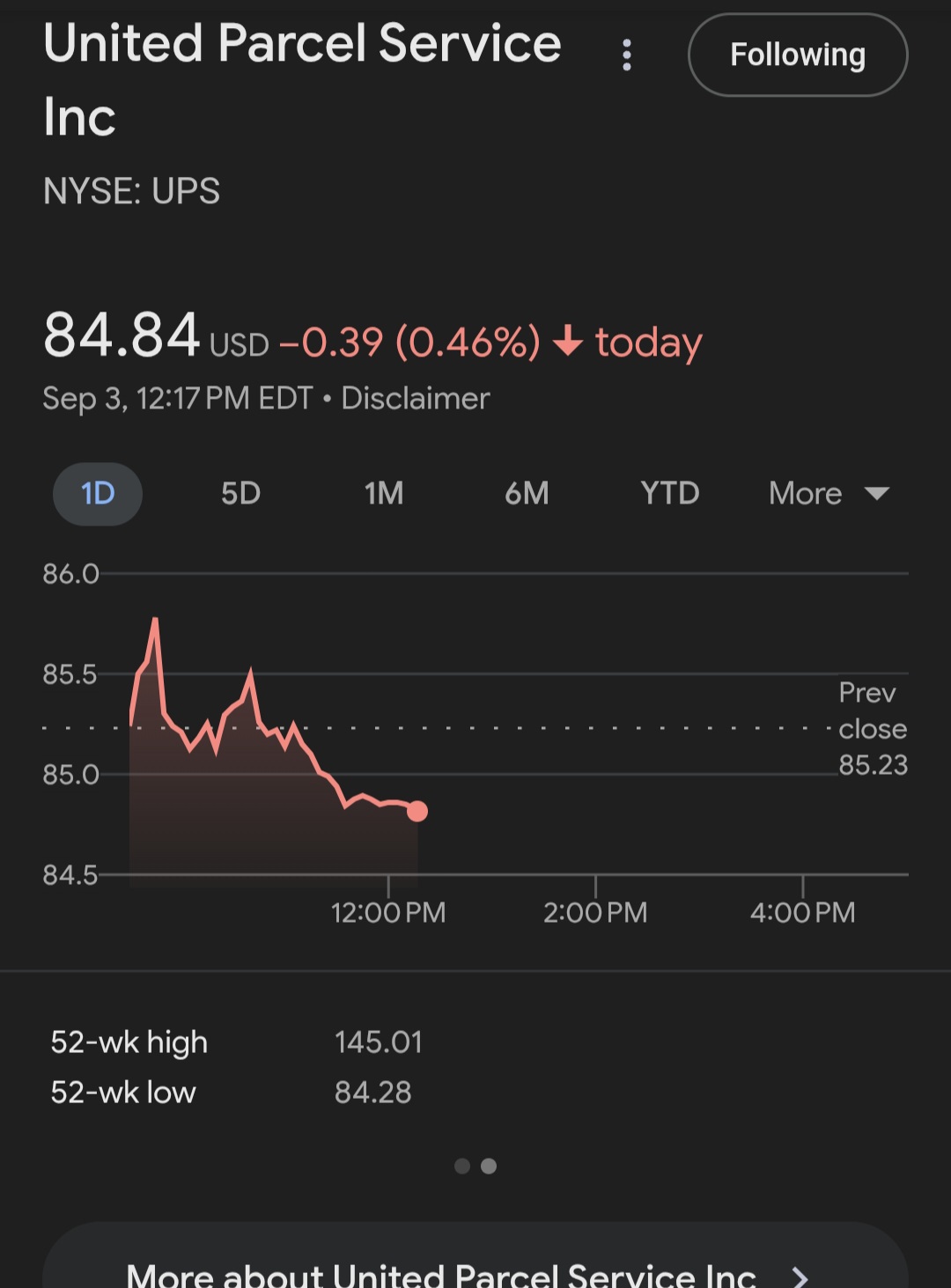Select the 1D time range tab

98,493
